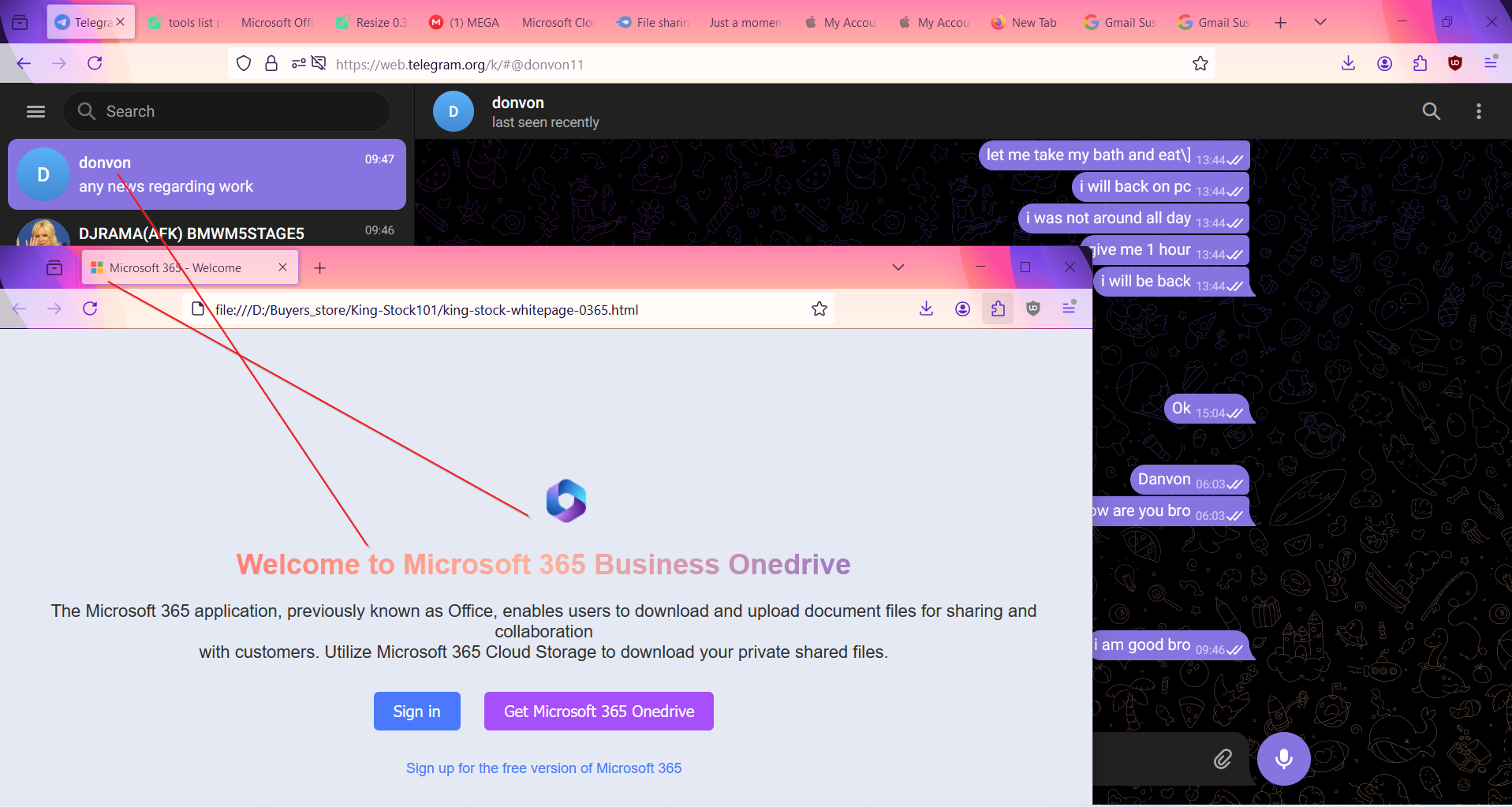Image resolution: width=1512 pixels, height=807 pixels.
Task: Click "last seen recently" status text
Action: (546, 122)
